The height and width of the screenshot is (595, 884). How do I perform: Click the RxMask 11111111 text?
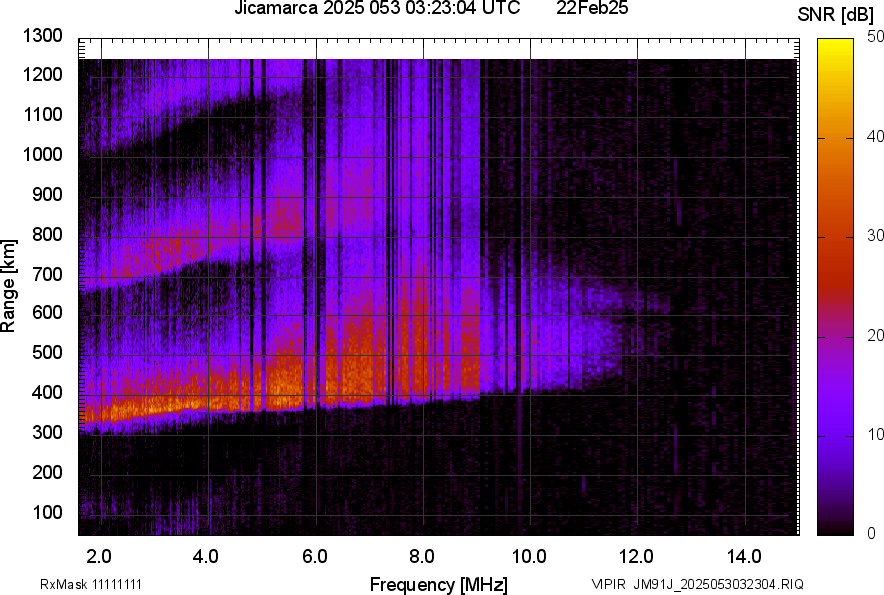point(76,584)
